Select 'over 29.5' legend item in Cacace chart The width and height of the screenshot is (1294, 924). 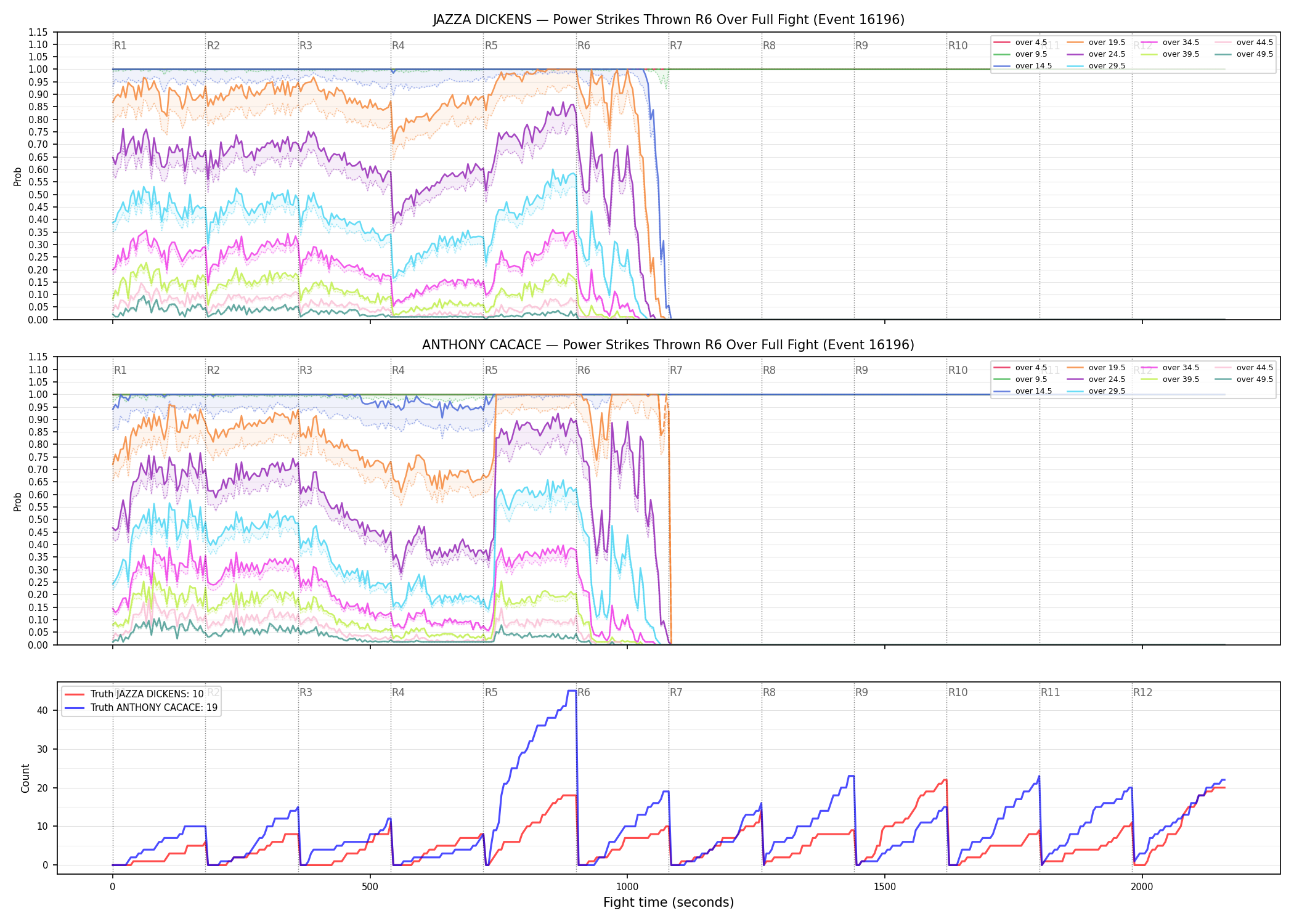click(1096, 391)
